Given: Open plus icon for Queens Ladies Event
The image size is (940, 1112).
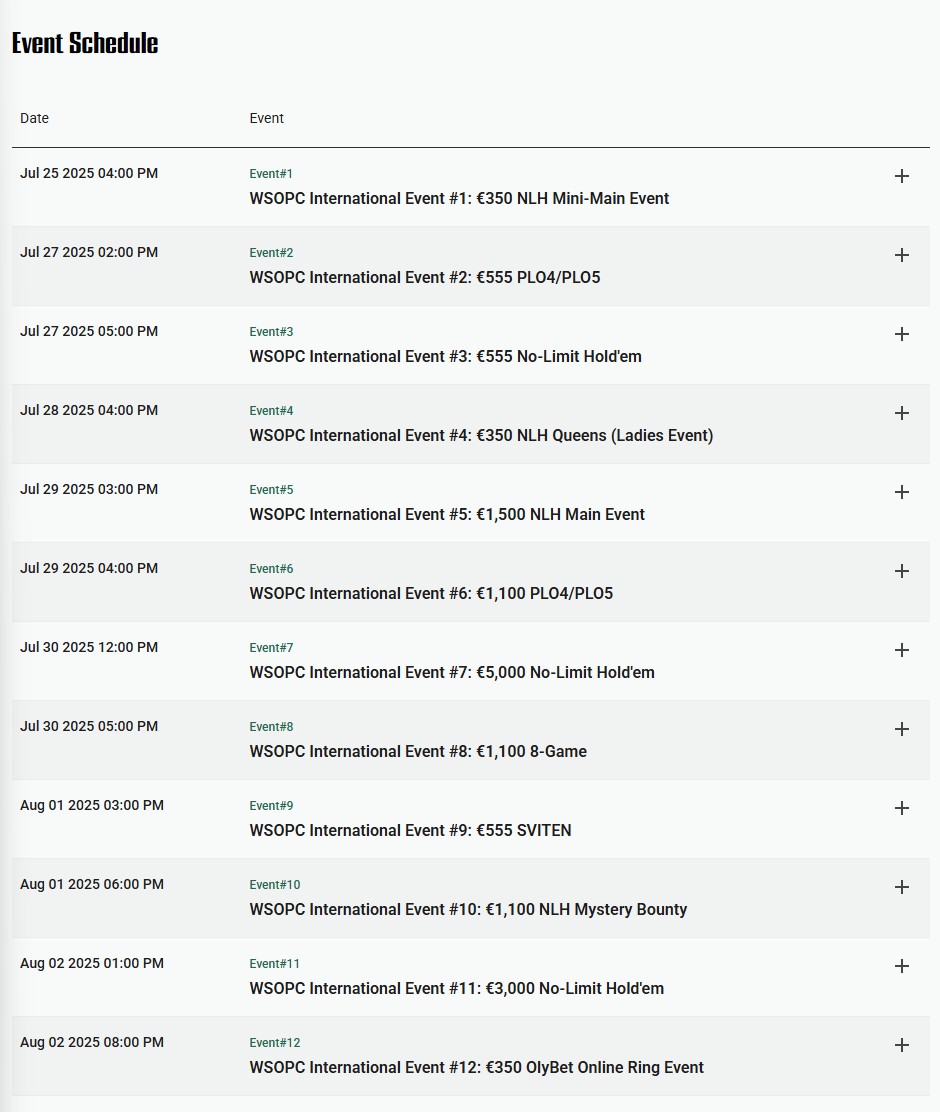Looking at the screenshot, I should [902, 413].
